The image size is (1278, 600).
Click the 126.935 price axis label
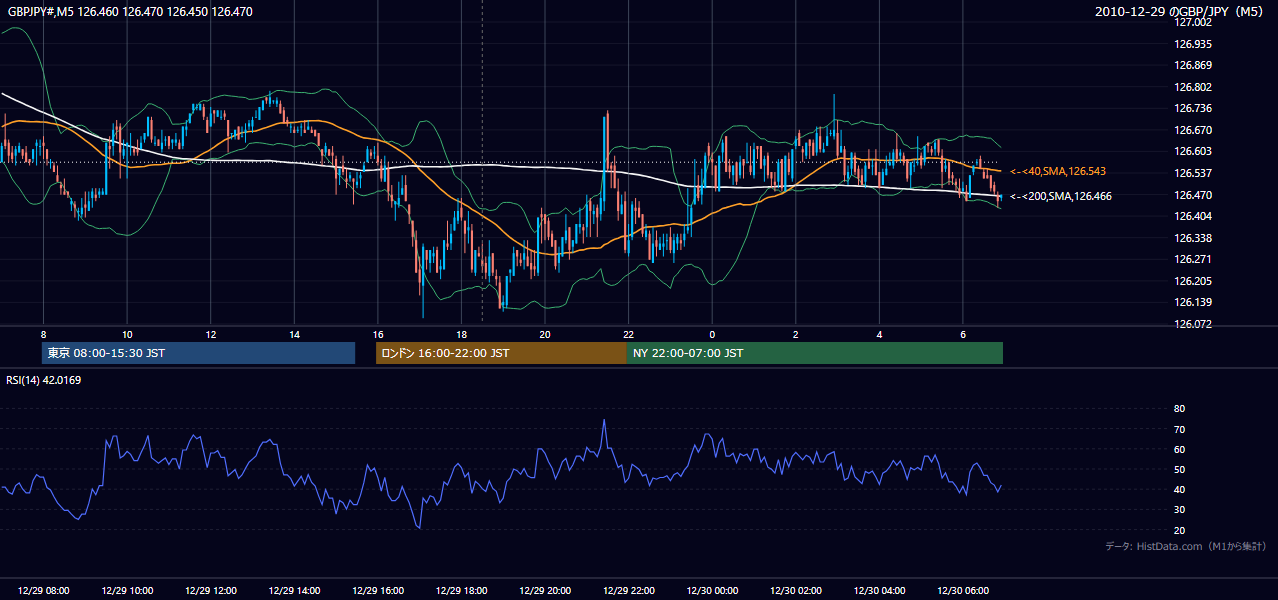pyautogui.click(x=1192, y=44)
